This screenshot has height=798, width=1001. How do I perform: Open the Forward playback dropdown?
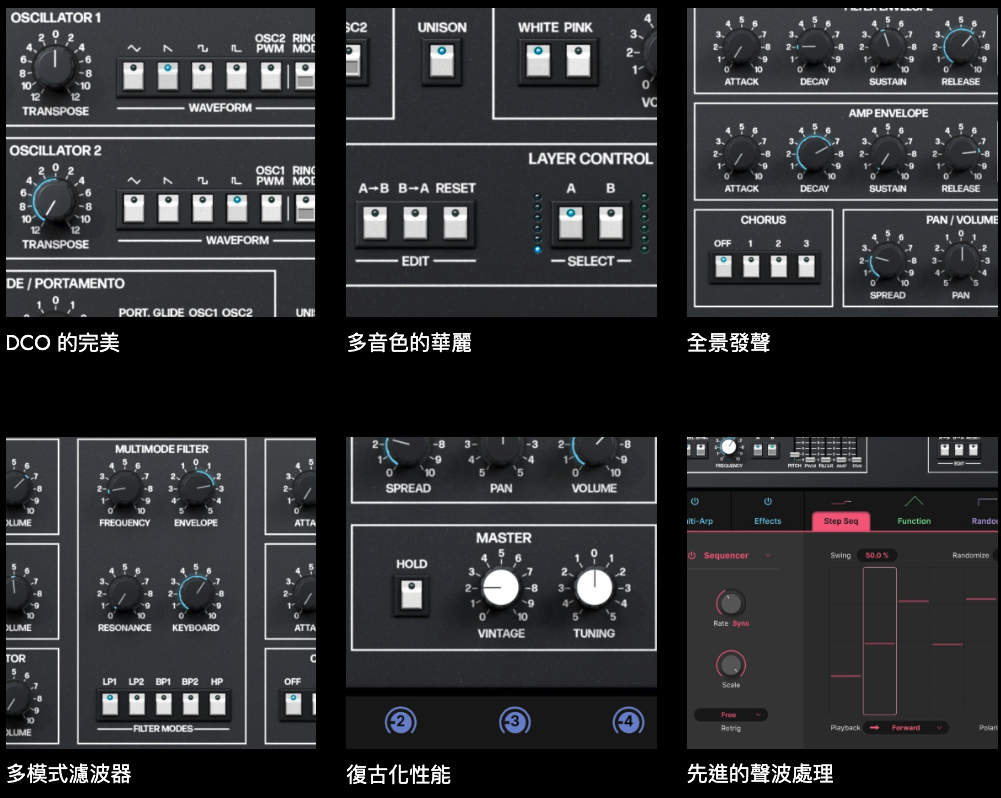(x=906, y=728)
